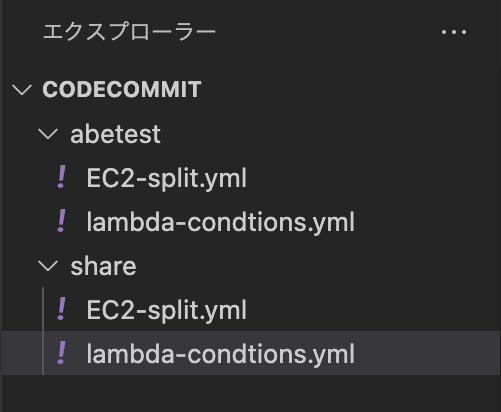This screenshot has height=412, width=501.
Task: Click YAML icon of abetest EC2-split.yml
Action: click(61, 177)
